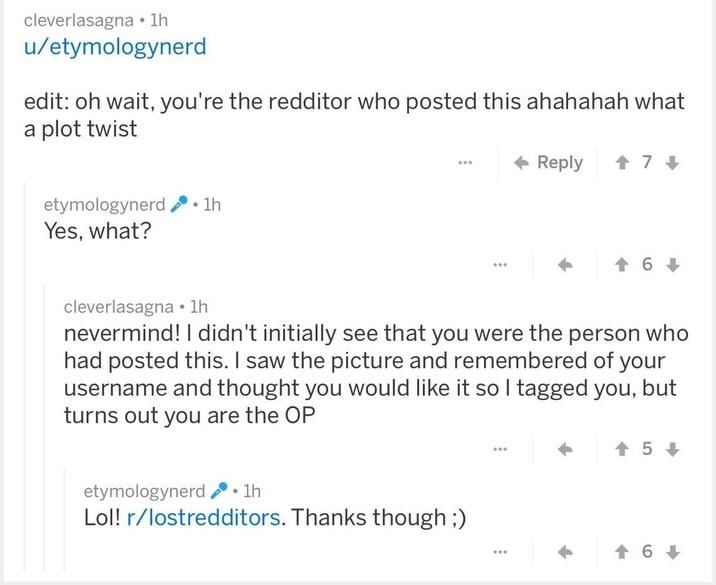The width and height of the screenshot is (716, 585).
Task: Downvote cleverlasagna's top comment with 7 points
Action: 672,162
